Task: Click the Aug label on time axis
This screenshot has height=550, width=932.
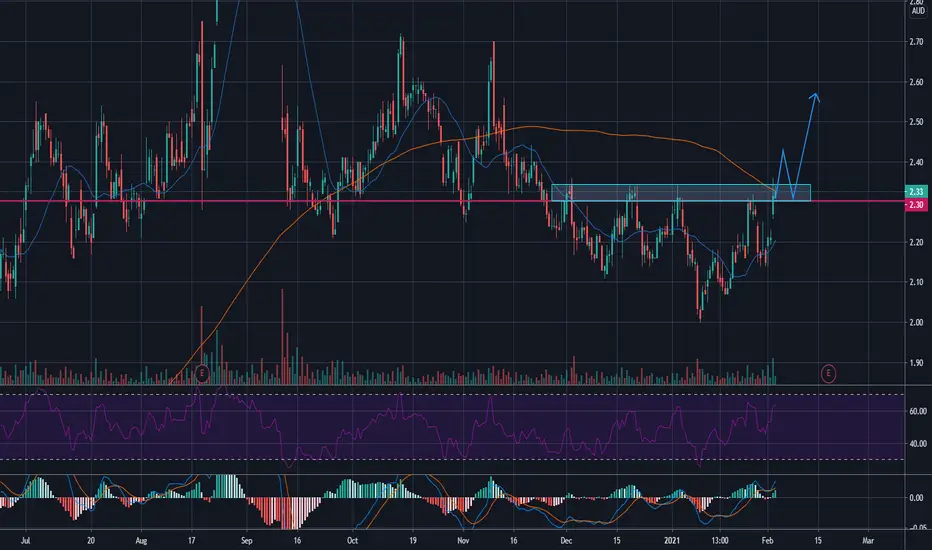Action: coord(141,541)
